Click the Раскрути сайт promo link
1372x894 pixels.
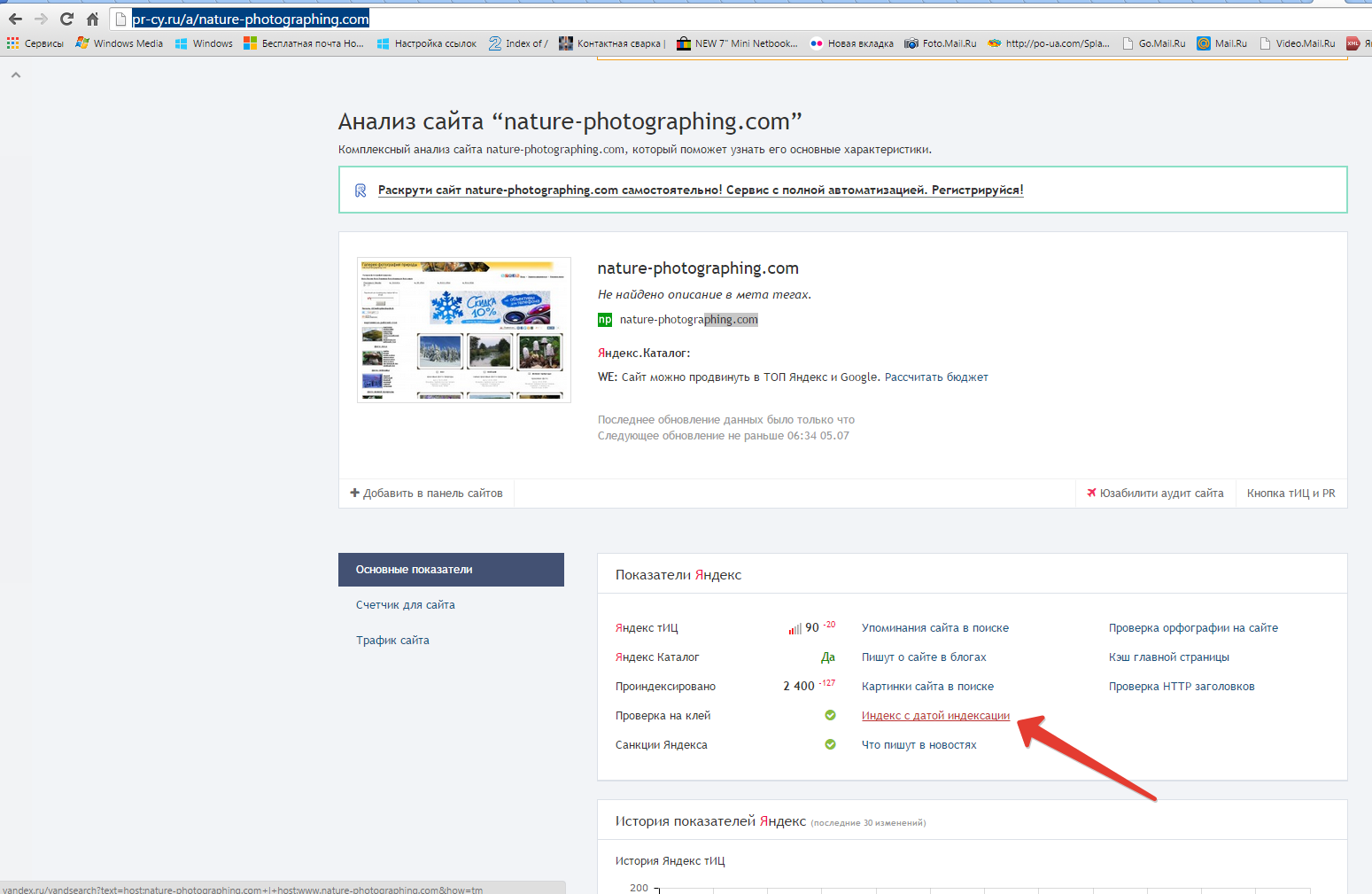[x=701, y=190]
